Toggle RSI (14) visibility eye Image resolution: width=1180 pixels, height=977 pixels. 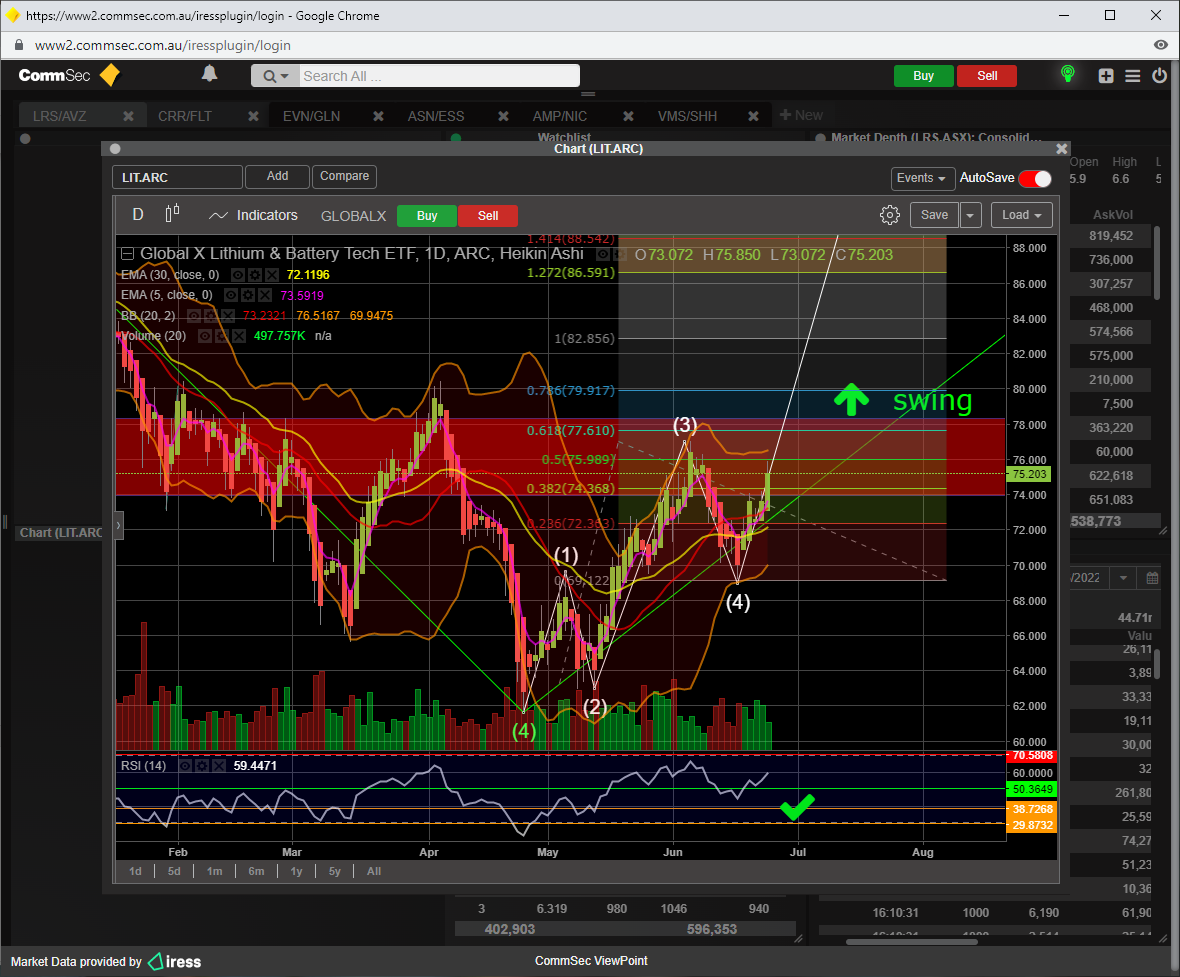[185, 765]
